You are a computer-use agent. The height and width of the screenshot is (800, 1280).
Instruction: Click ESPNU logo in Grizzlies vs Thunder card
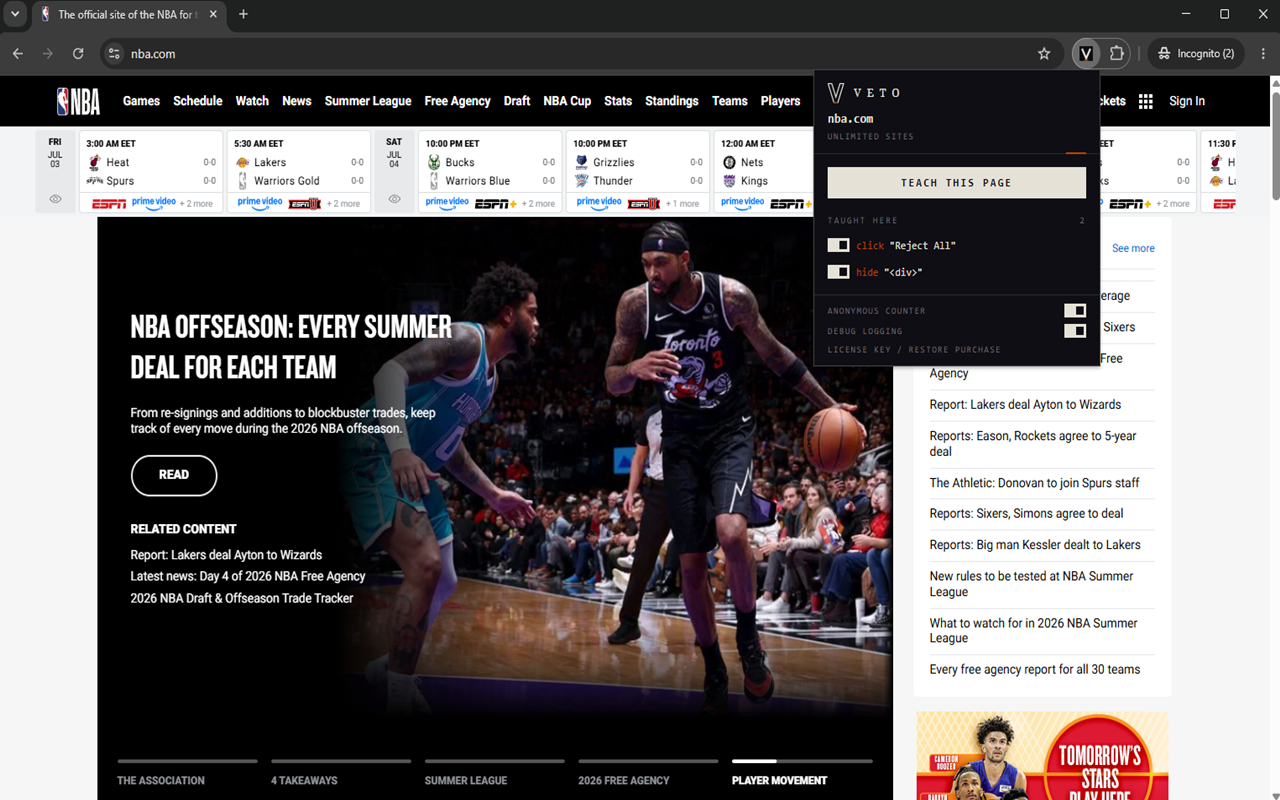(x=644, y=203)
